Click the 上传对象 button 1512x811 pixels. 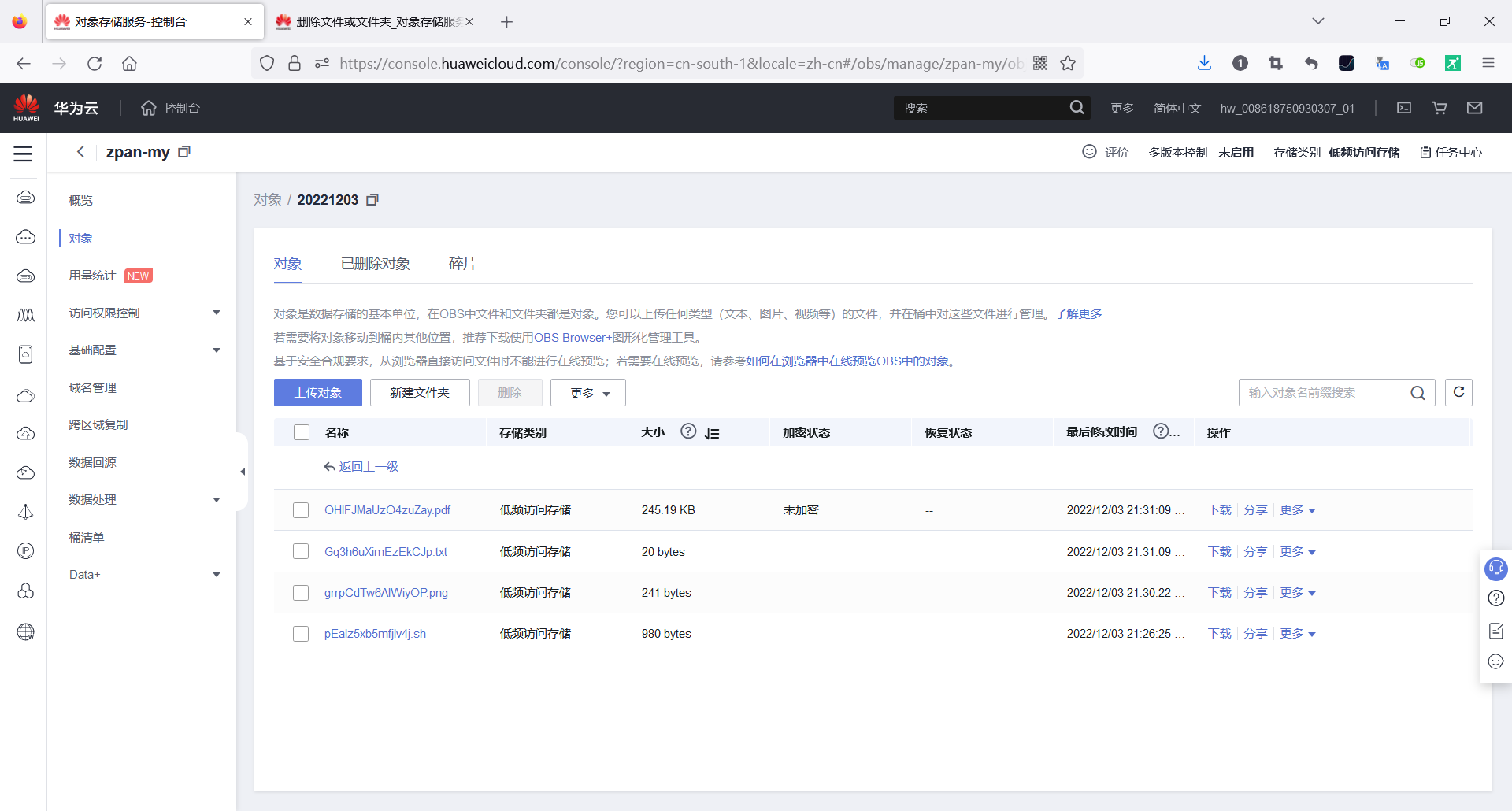click(318, 392)
